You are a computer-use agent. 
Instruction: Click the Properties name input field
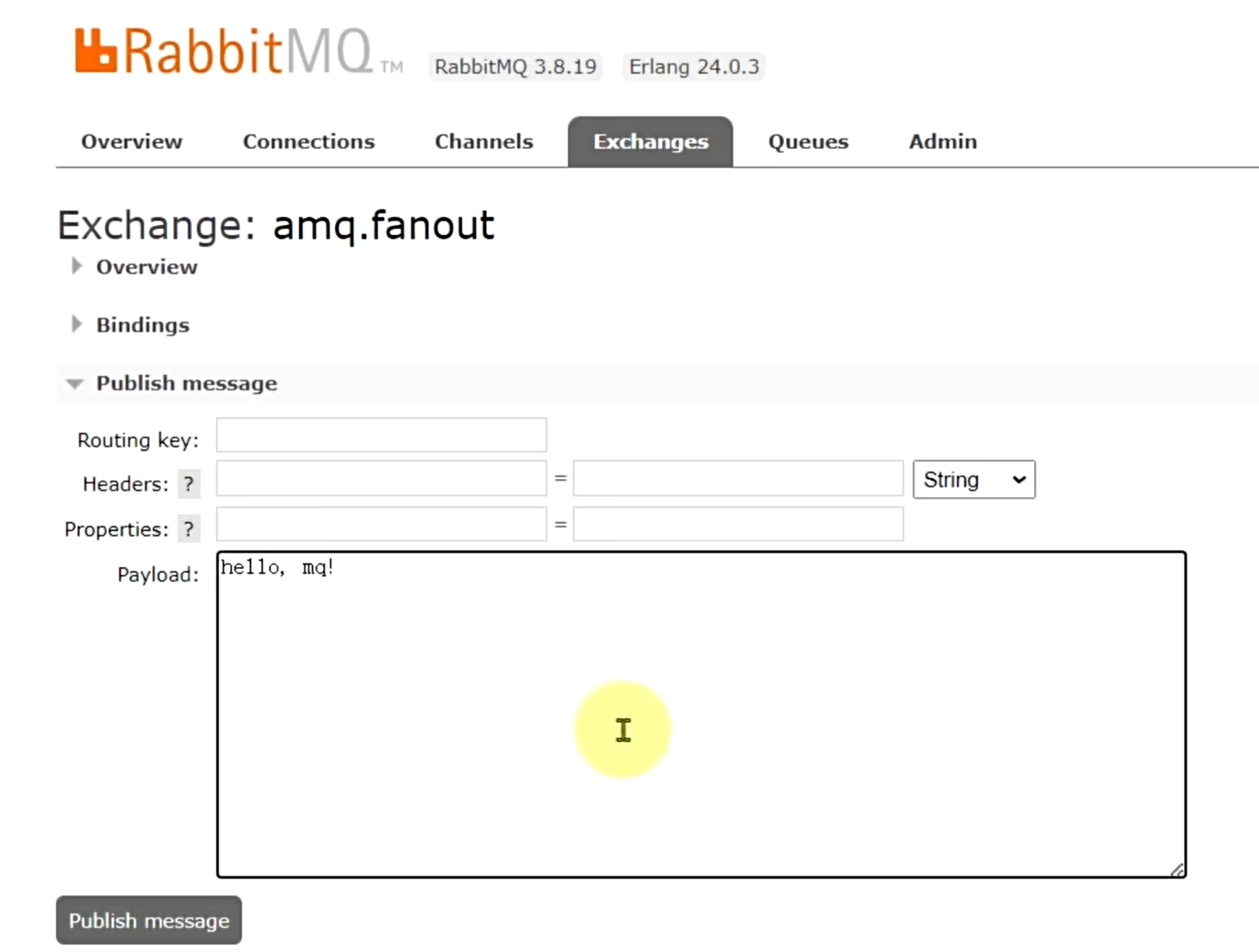(381, 524)
